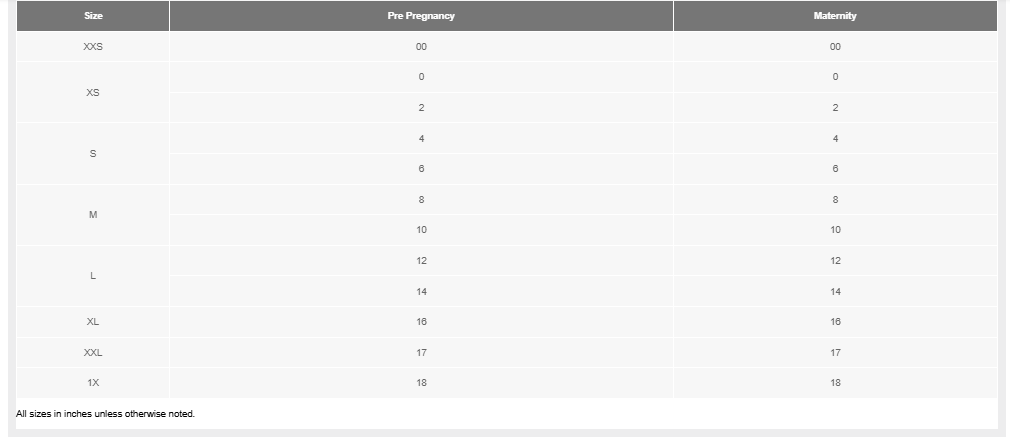This screenshot has width=1010, height=442.
Task: Select the S size cell
Action: (x=93, y=153)
